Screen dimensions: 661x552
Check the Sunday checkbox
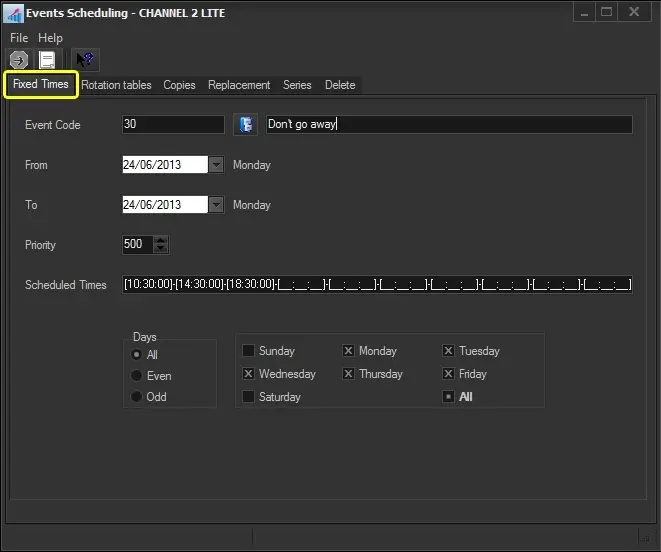tap(248, 351)
